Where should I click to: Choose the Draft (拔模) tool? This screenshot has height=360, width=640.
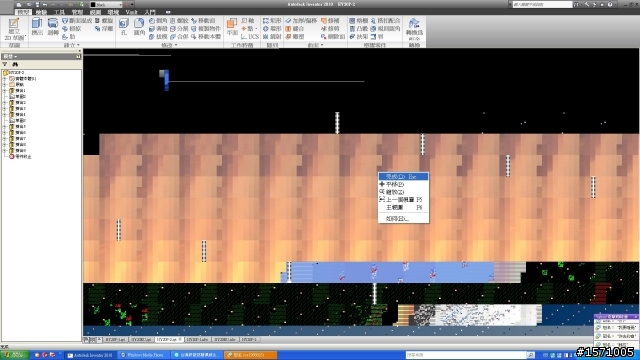(x=158, y=36)
